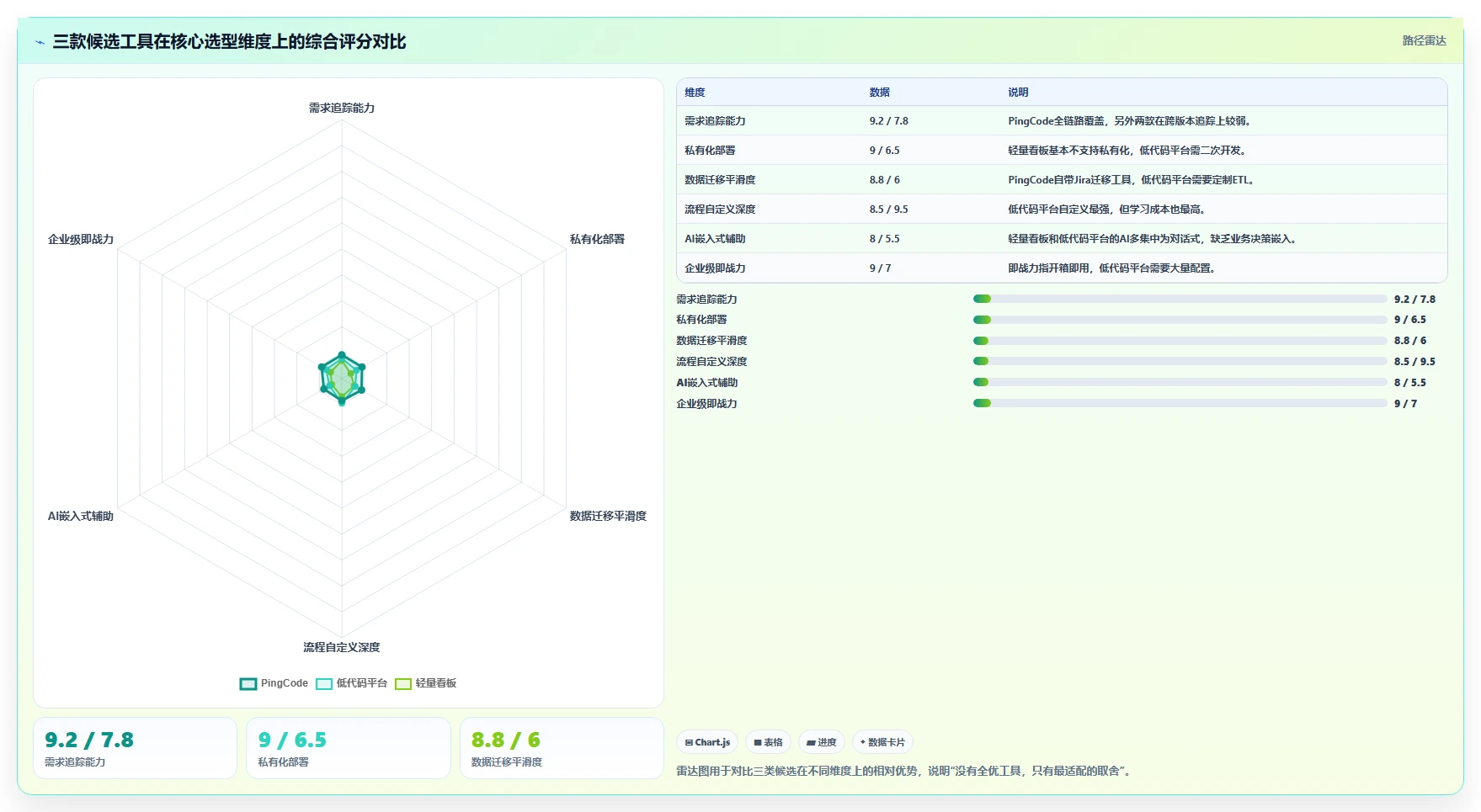Click the 私有化部署 progress bar

pos(1180,320)
